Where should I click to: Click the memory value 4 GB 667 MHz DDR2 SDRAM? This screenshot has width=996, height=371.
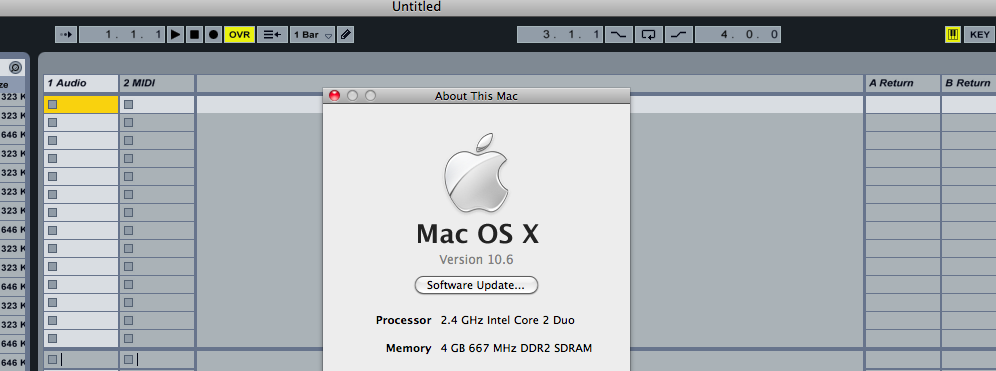[516, 348]
